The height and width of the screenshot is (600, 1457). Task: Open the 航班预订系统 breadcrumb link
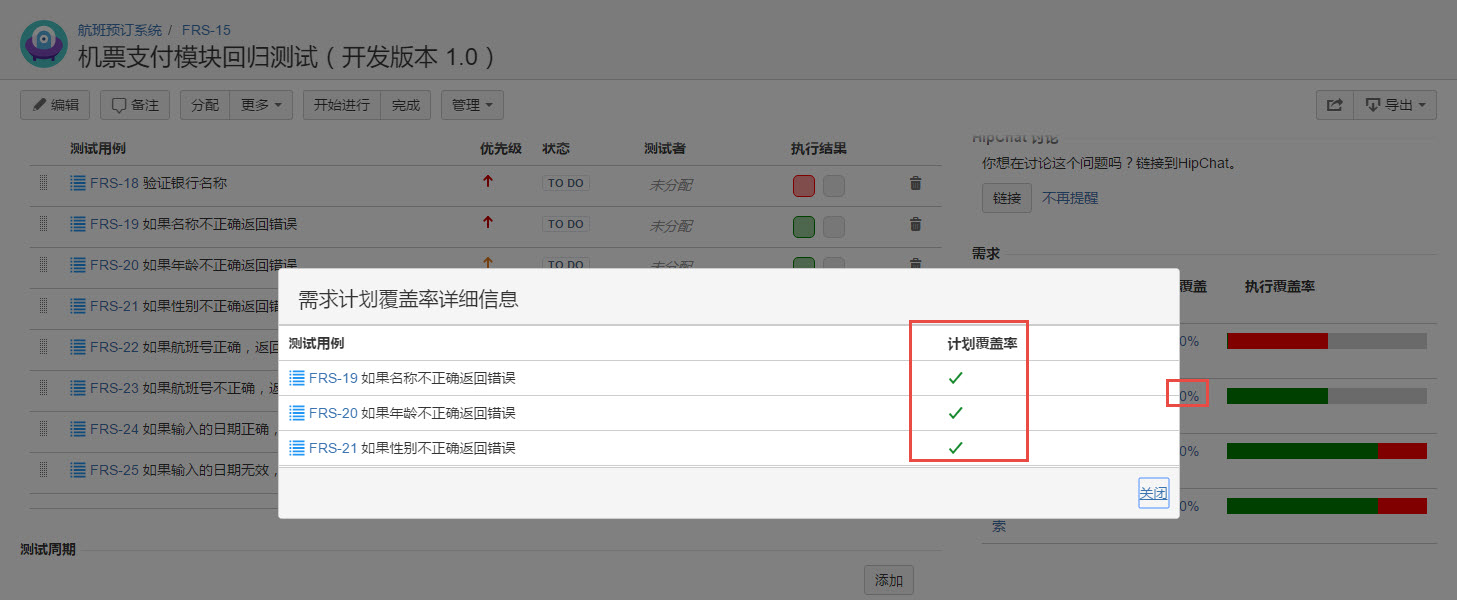coord(120,30)
